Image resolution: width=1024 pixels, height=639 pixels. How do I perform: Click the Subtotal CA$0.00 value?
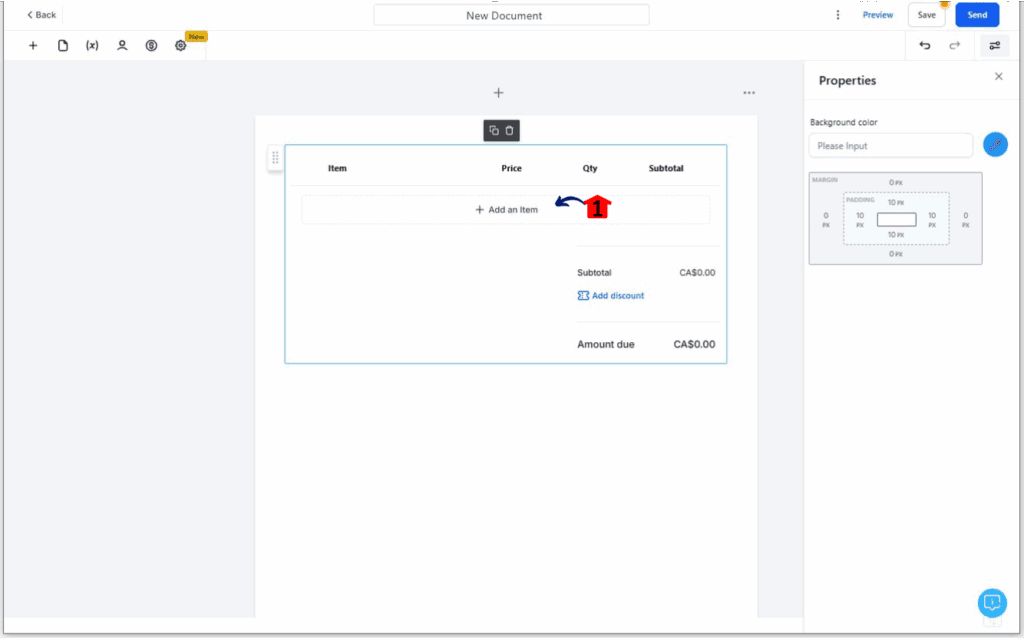pyautogui.click(x=697, y=272)
